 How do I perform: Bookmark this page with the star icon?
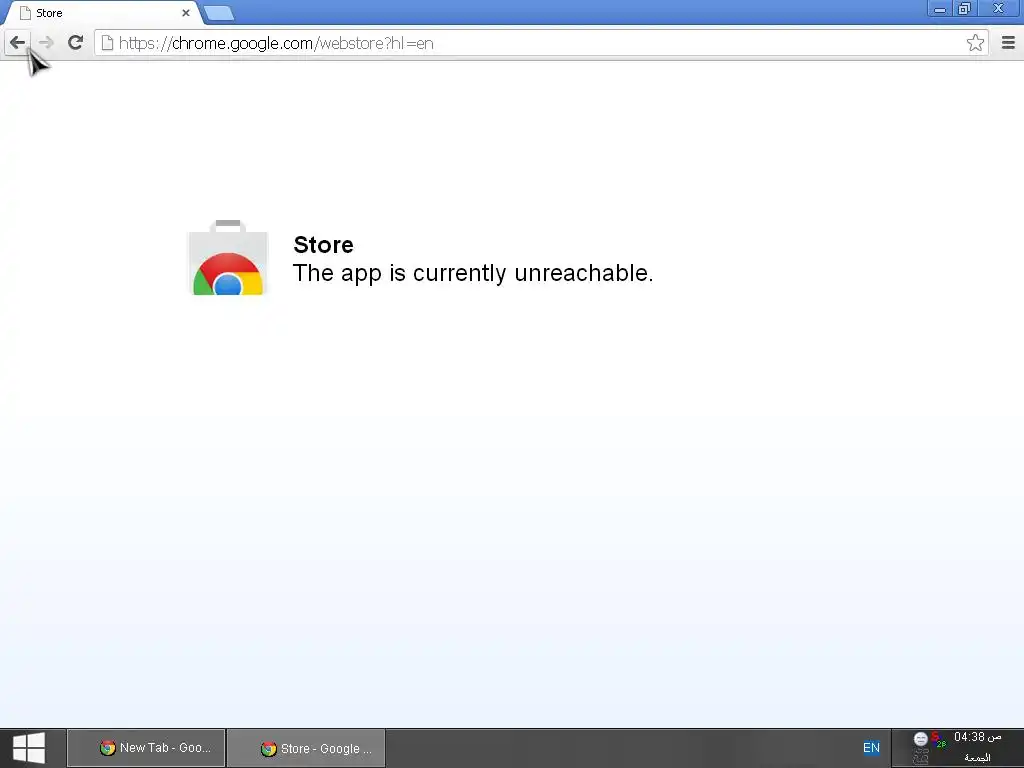click(975, 43)
